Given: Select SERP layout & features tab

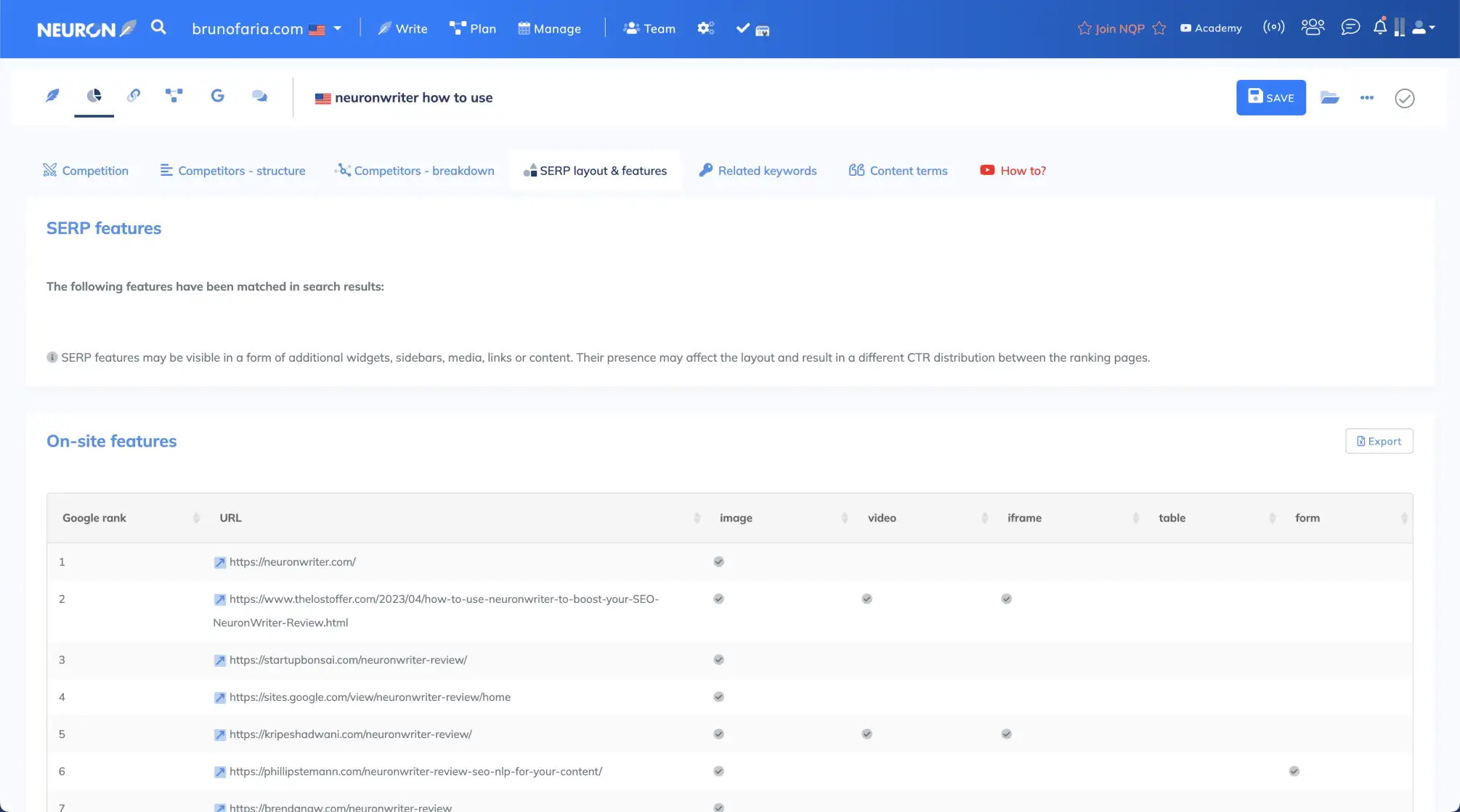Looking at the screenshot, I should click(595, 171).
